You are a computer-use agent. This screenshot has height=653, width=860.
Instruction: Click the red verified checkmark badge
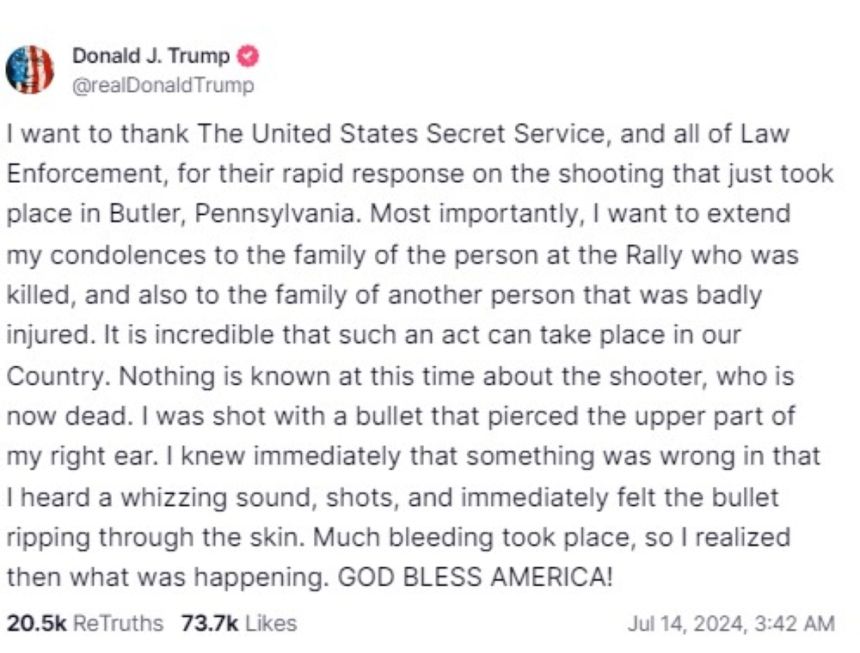248,56
